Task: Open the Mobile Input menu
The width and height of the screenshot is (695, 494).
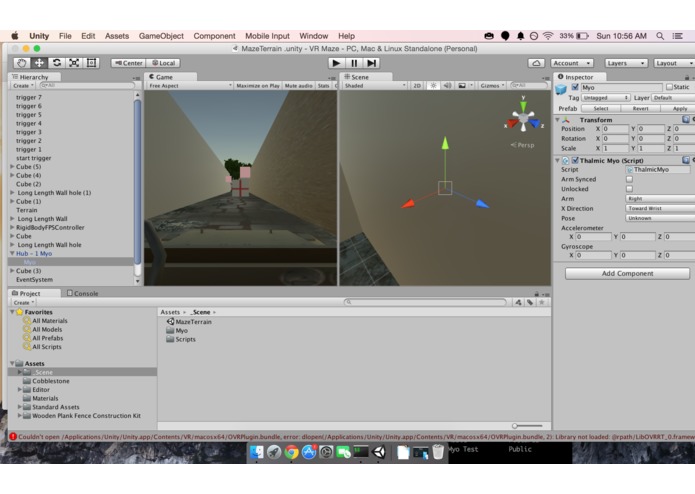Action: [x=267, y=36]
